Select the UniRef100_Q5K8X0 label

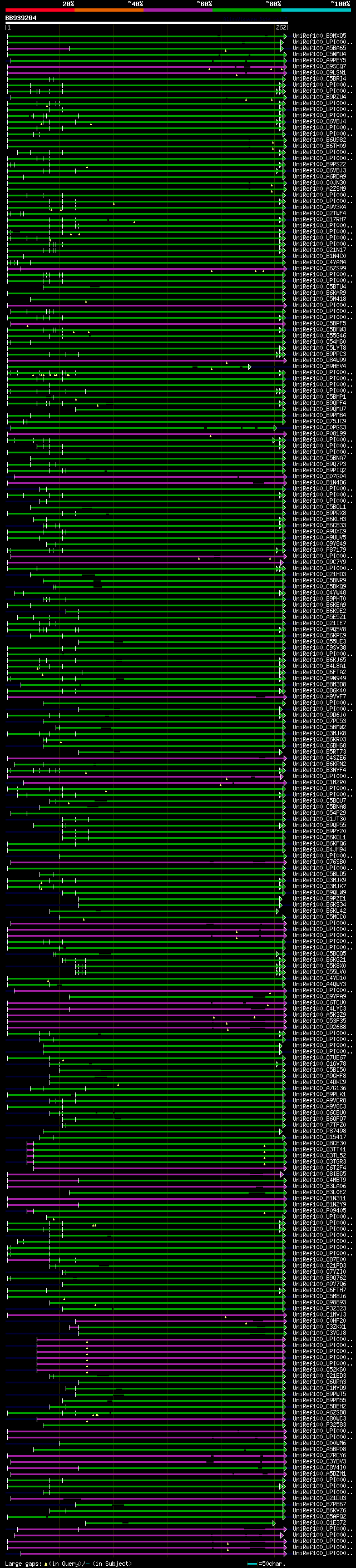[319, 966]
